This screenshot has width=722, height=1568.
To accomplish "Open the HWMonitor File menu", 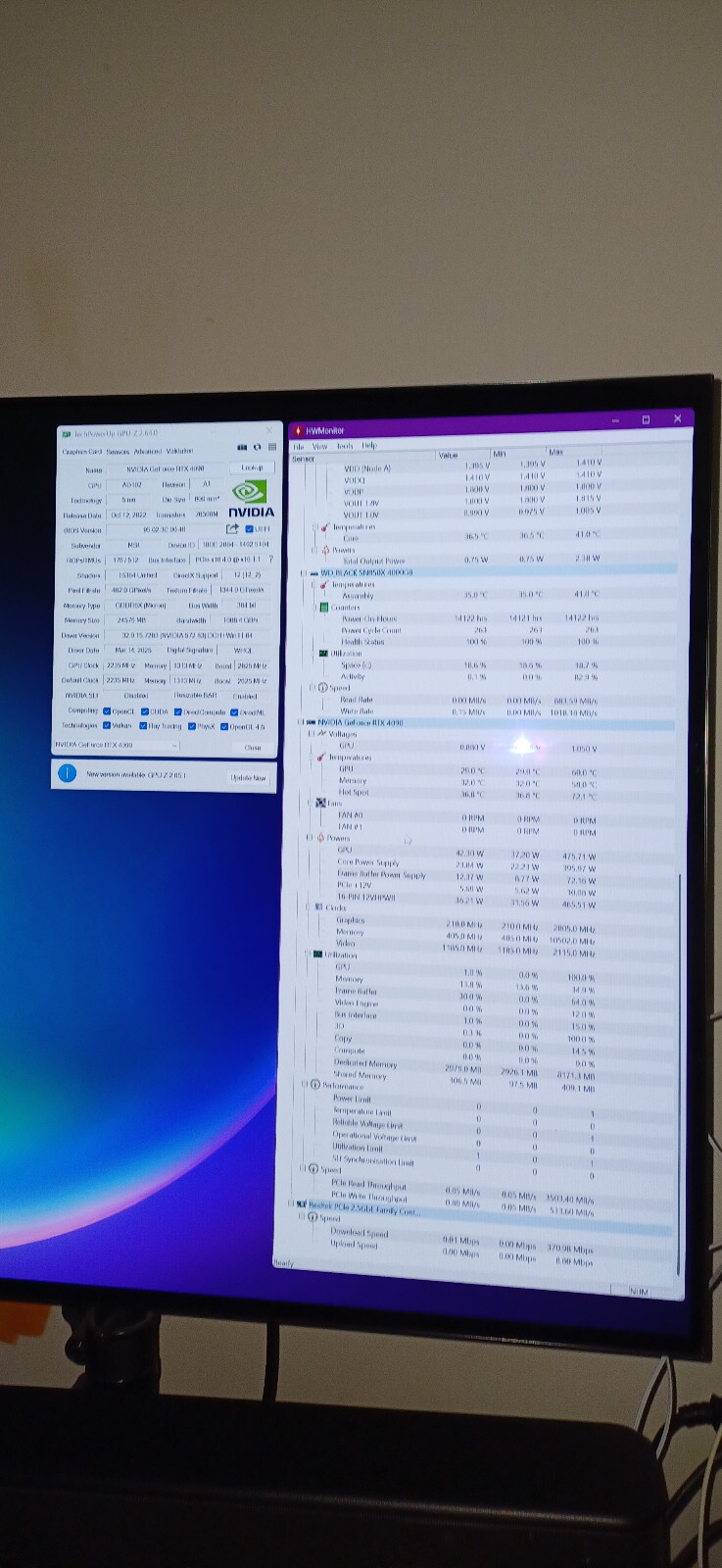I will 299,446.
